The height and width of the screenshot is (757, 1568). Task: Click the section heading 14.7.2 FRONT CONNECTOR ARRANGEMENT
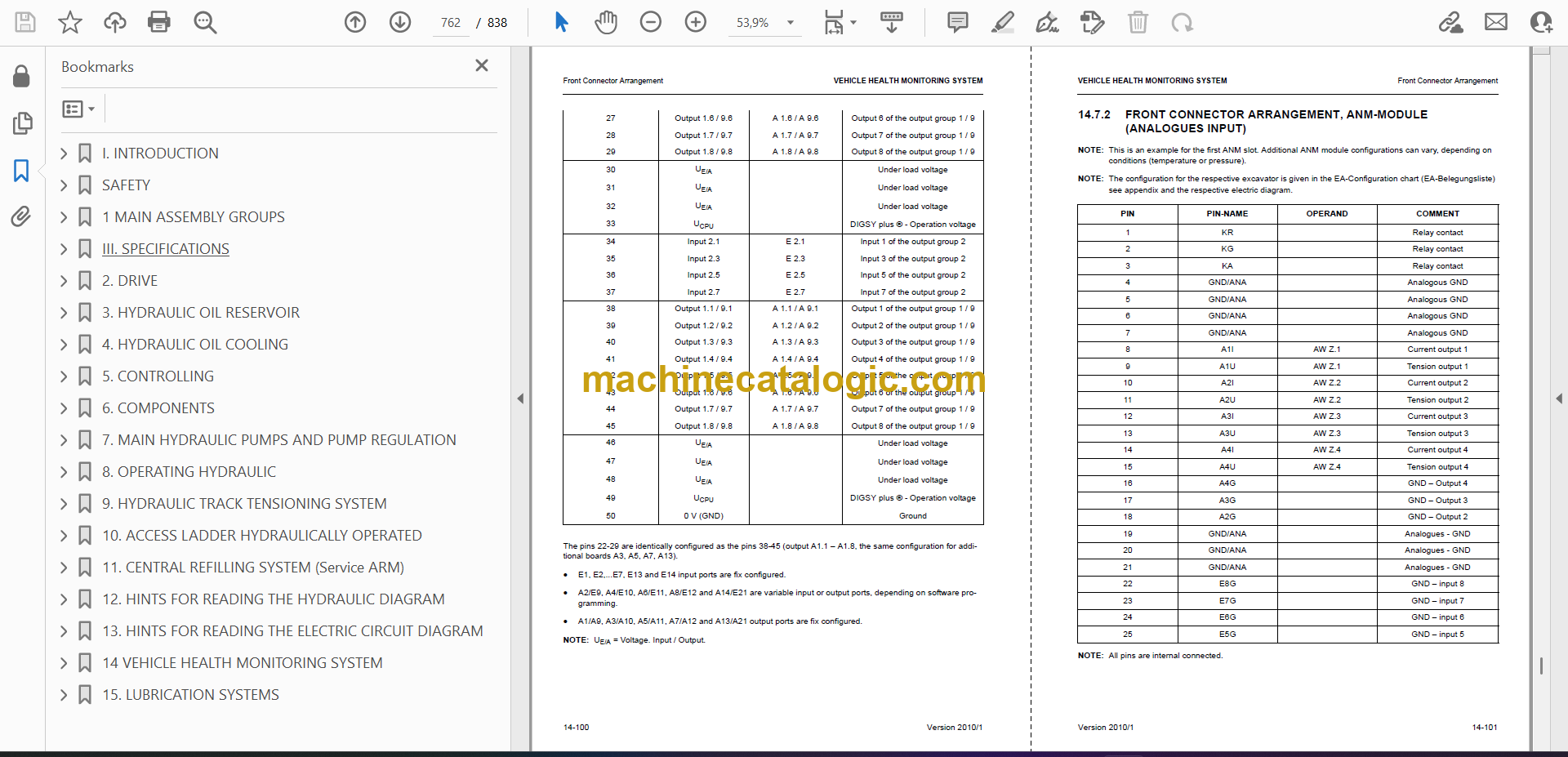(1253, 121)
